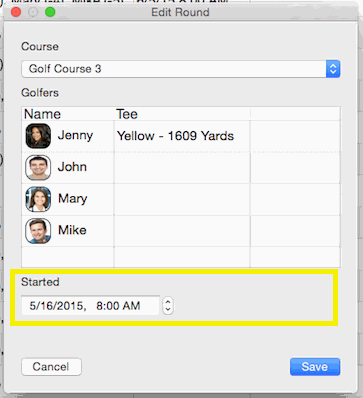The height and width of the screenshot is (398, 363).
Task: Click the 5/16/2015 date field
Action: coord(90,306)
